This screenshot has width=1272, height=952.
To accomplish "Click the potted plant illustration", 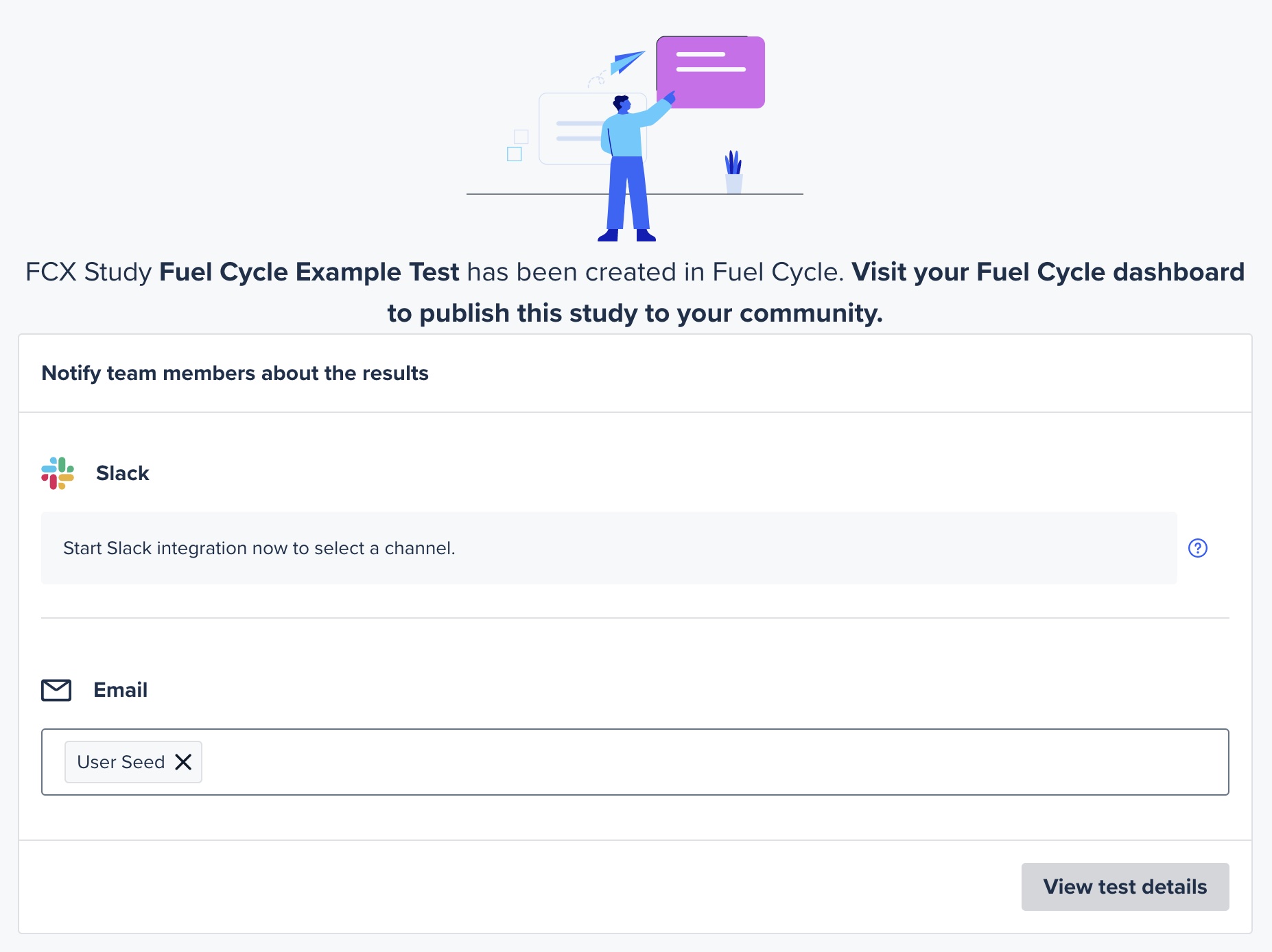I will pos(733,172).
